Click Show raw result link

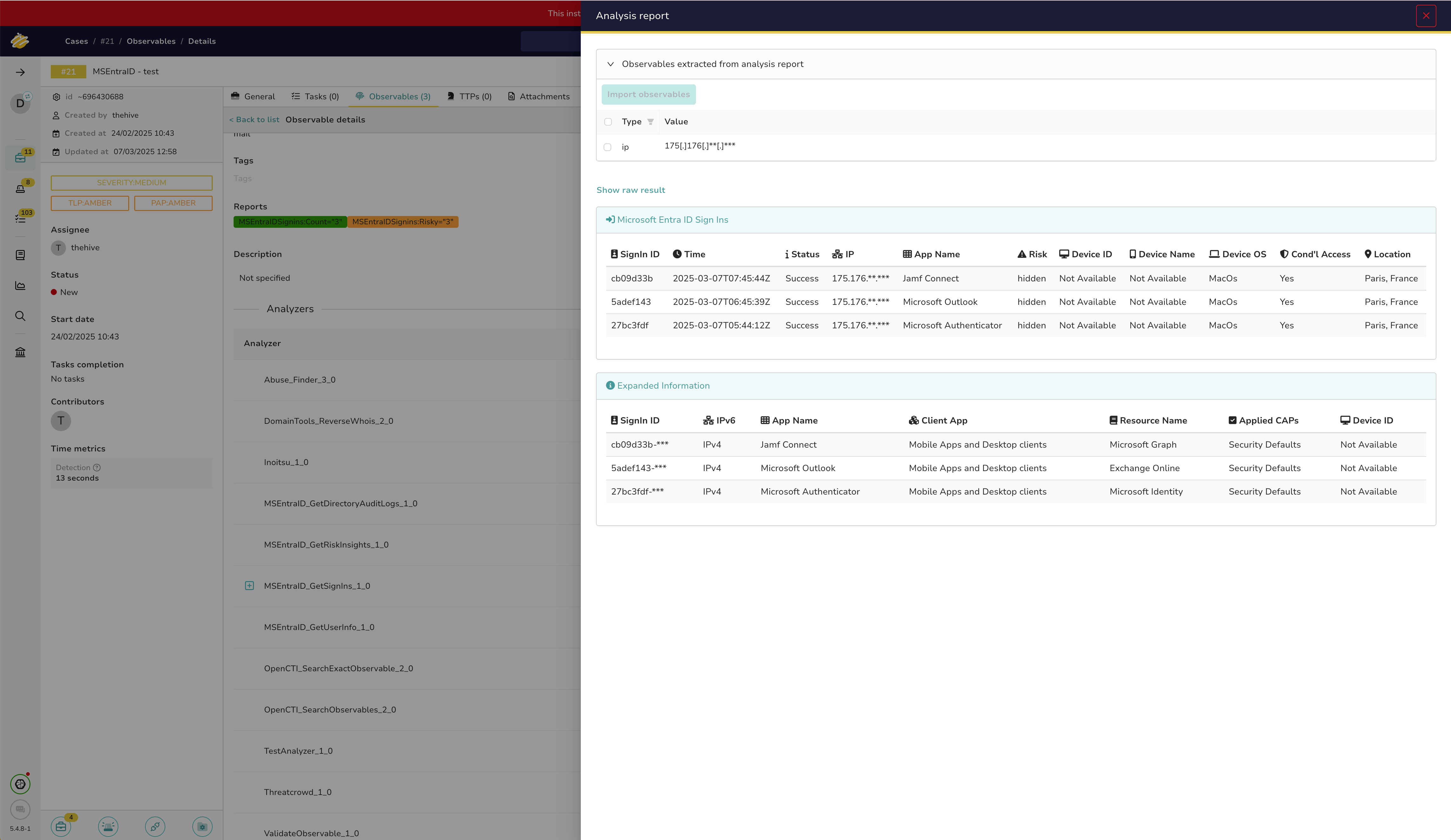(631, 190)
